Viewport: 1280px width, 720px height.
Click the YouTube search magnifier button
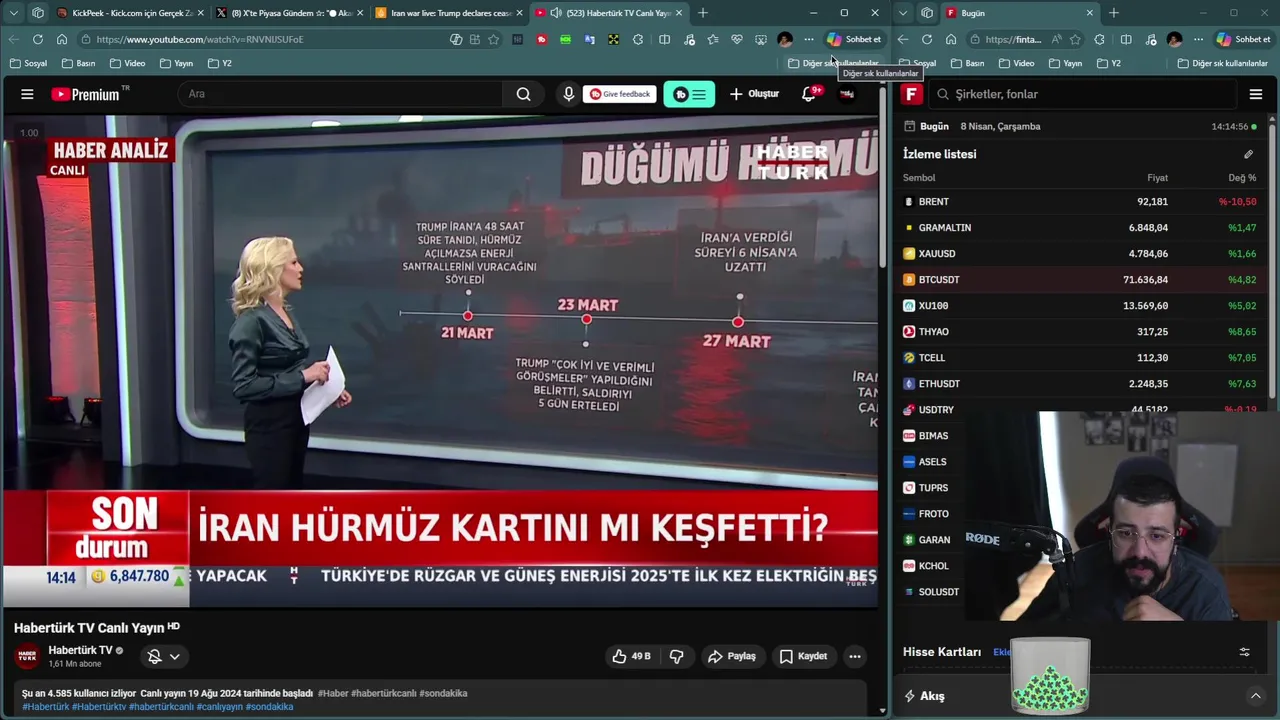(x=523, y=94)
